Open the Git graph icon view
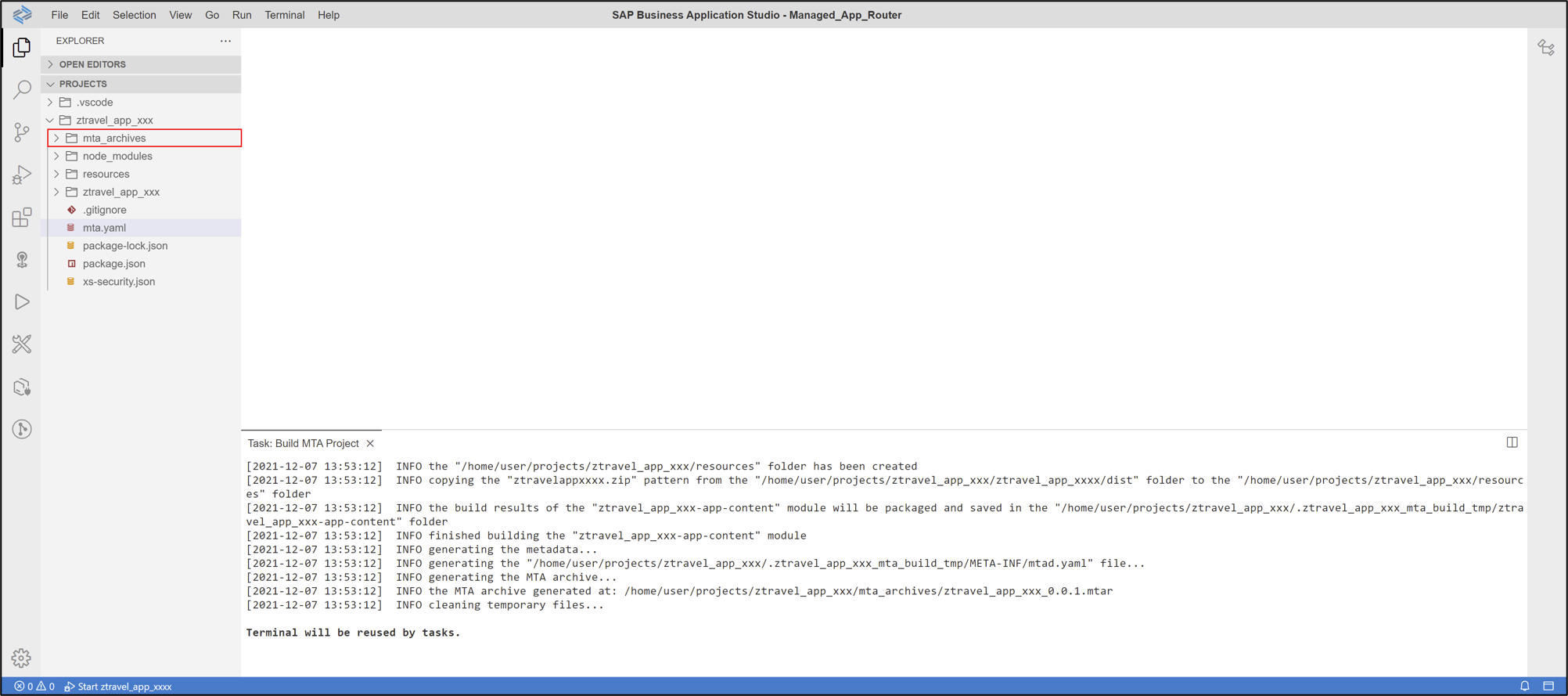 pyautogui.click(x=22, y=429)
